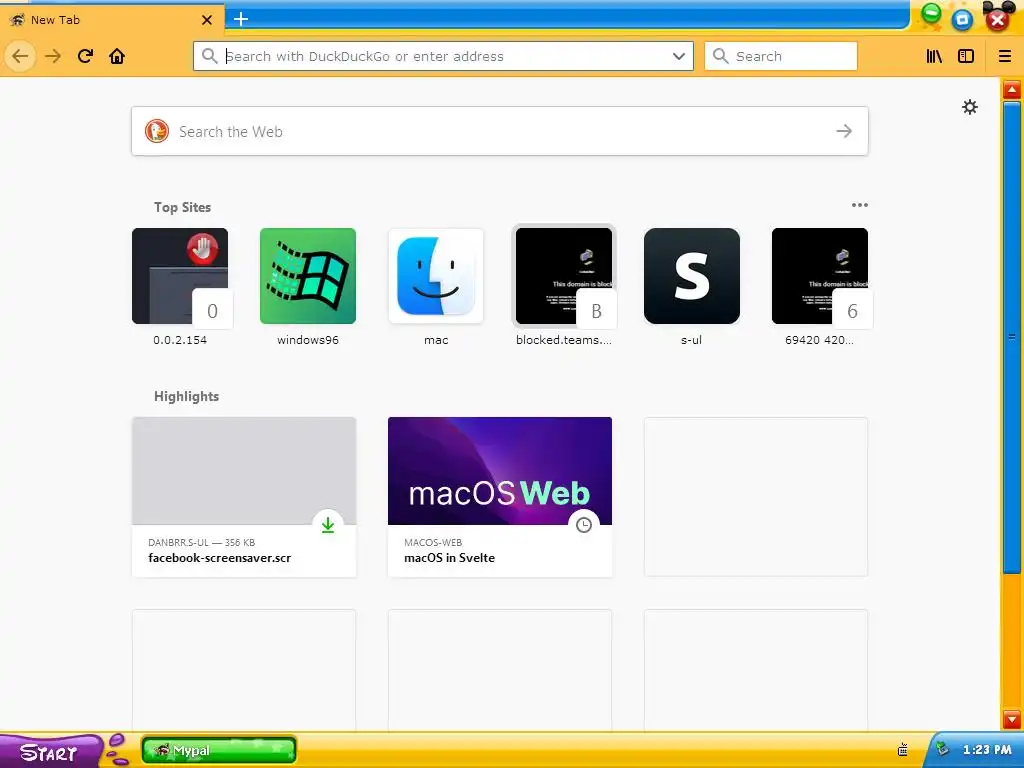Open the s-ul top site tile

tap(692, 276)
